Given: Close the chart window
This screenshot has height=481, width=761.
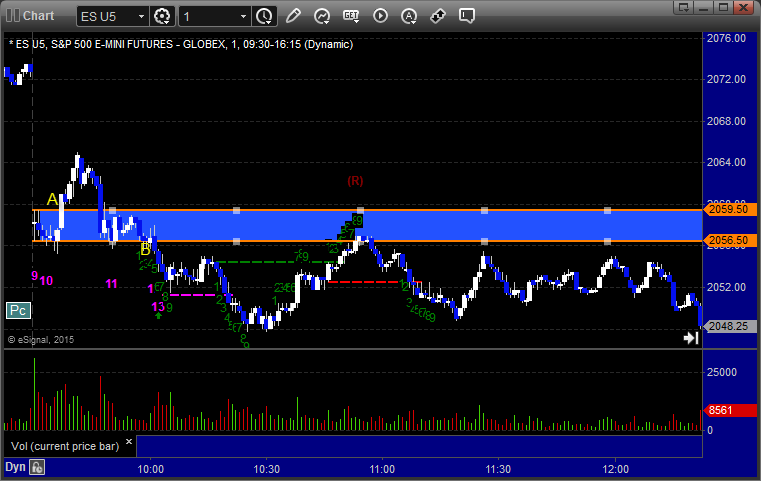Looking at the screenshot, I should tap(743, 7).
